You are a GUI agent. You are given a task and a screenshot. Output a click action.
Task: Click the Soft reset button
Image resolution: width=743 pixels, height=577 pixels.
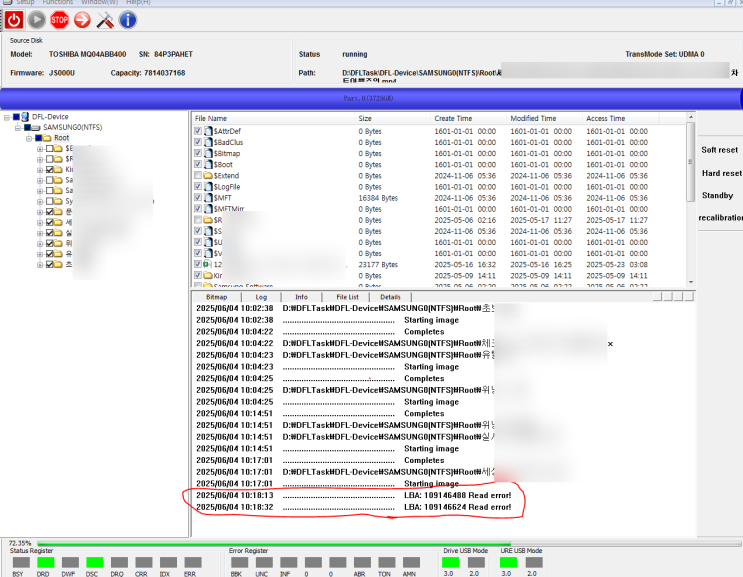[719, 150]
